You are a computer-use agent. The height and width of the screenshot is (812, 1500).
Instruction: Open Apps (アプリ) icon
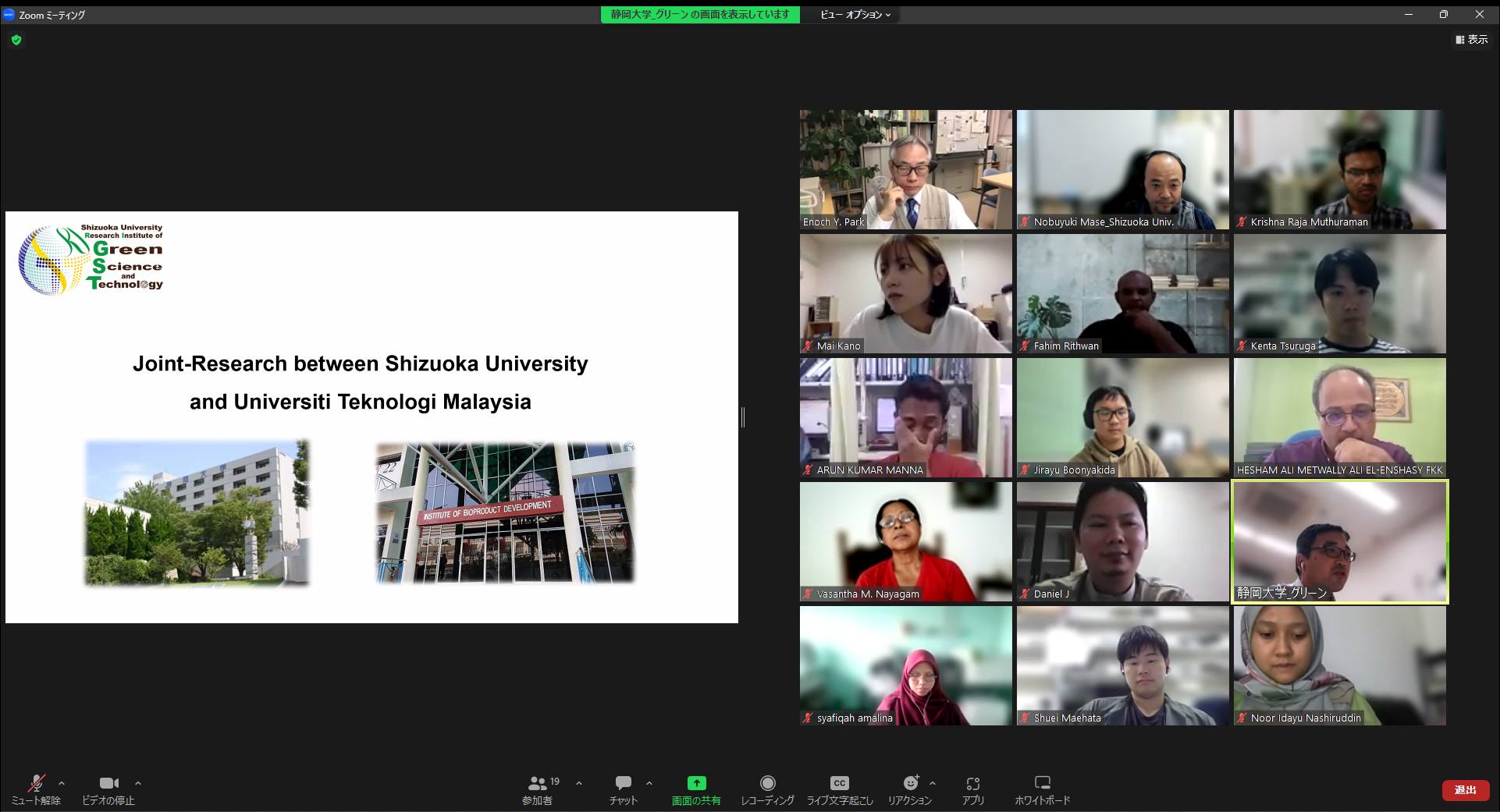coord(972,782)
